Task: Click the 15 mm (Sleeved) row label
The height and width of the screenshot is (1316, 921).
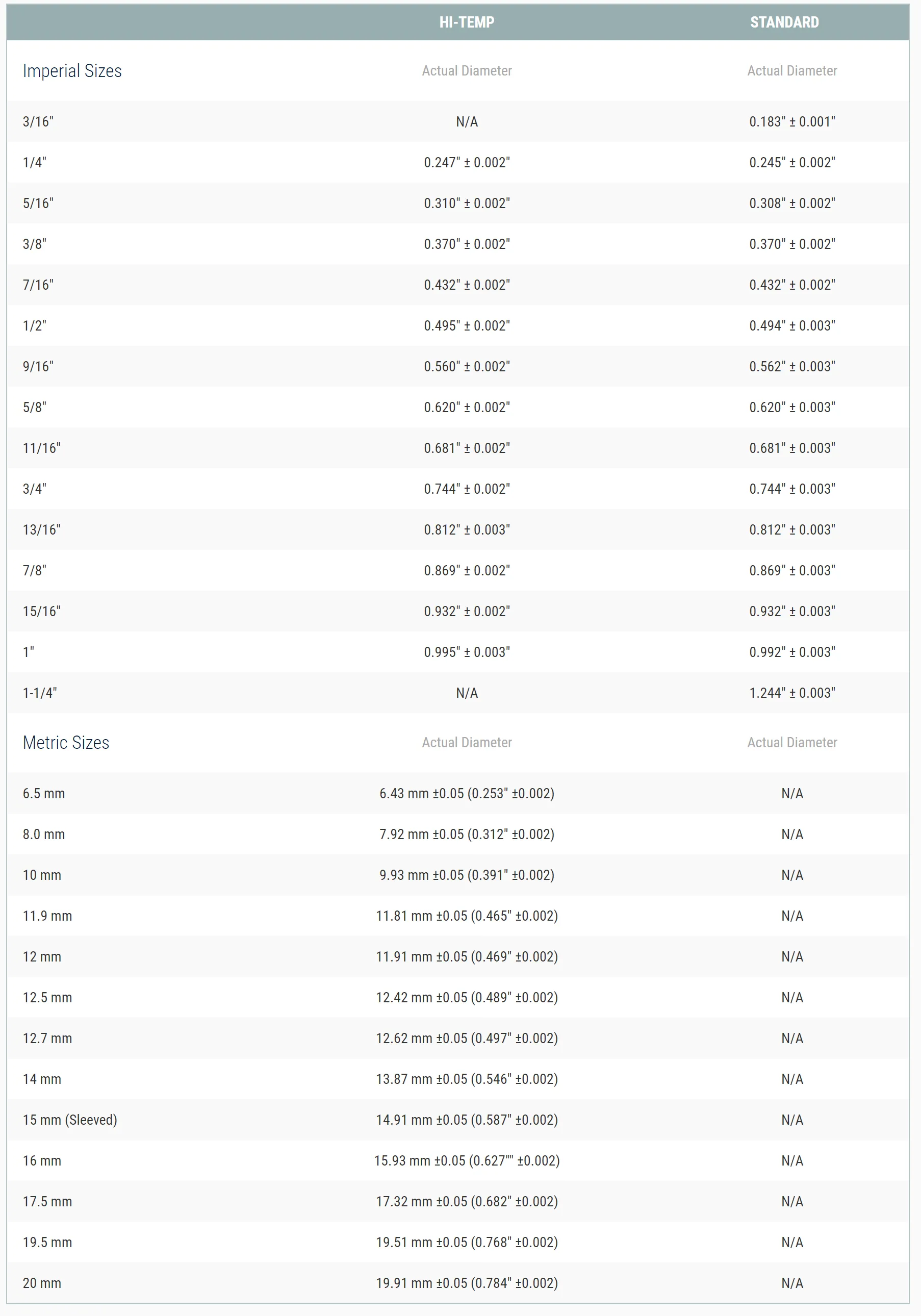Action: pos(70,1120)
